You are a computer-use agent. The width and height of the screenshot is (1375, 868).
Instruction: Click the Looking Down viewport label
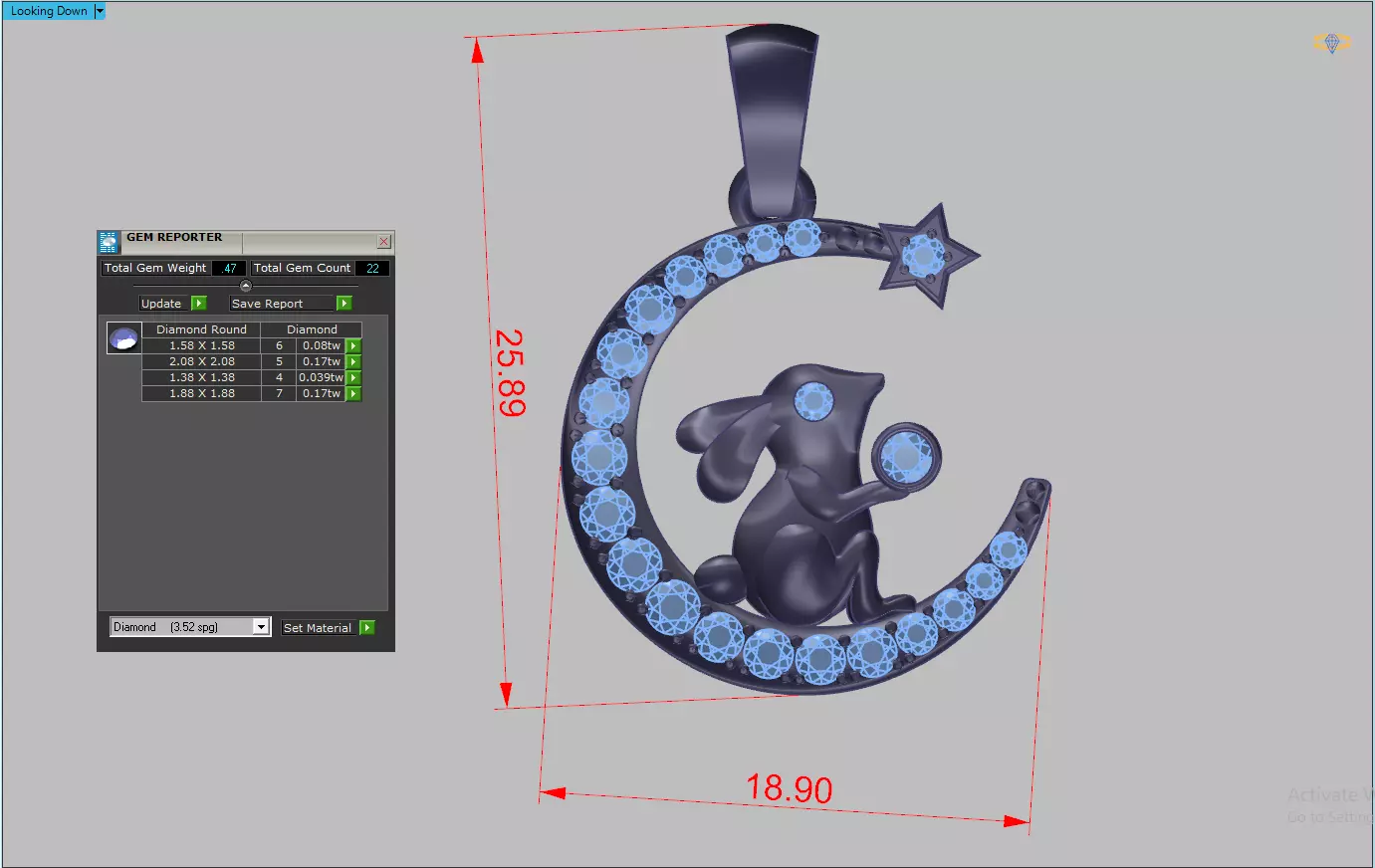coord(48,11)
